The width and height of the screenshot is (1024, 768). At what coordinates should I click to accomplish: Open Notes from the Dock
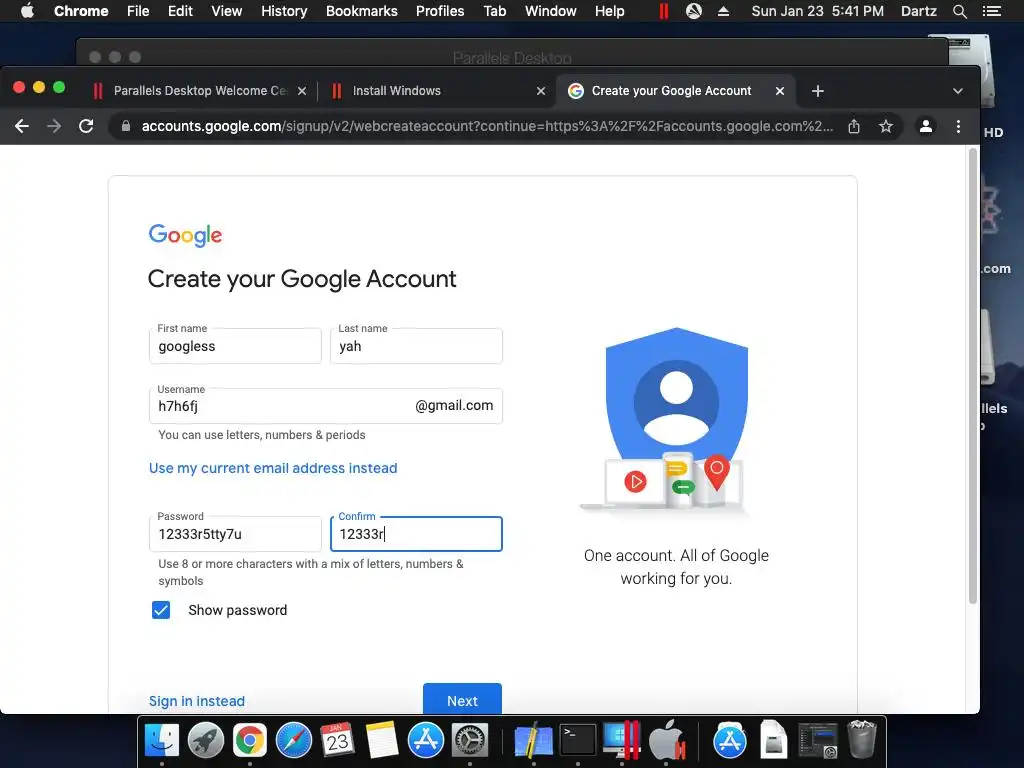coord(382,741)
